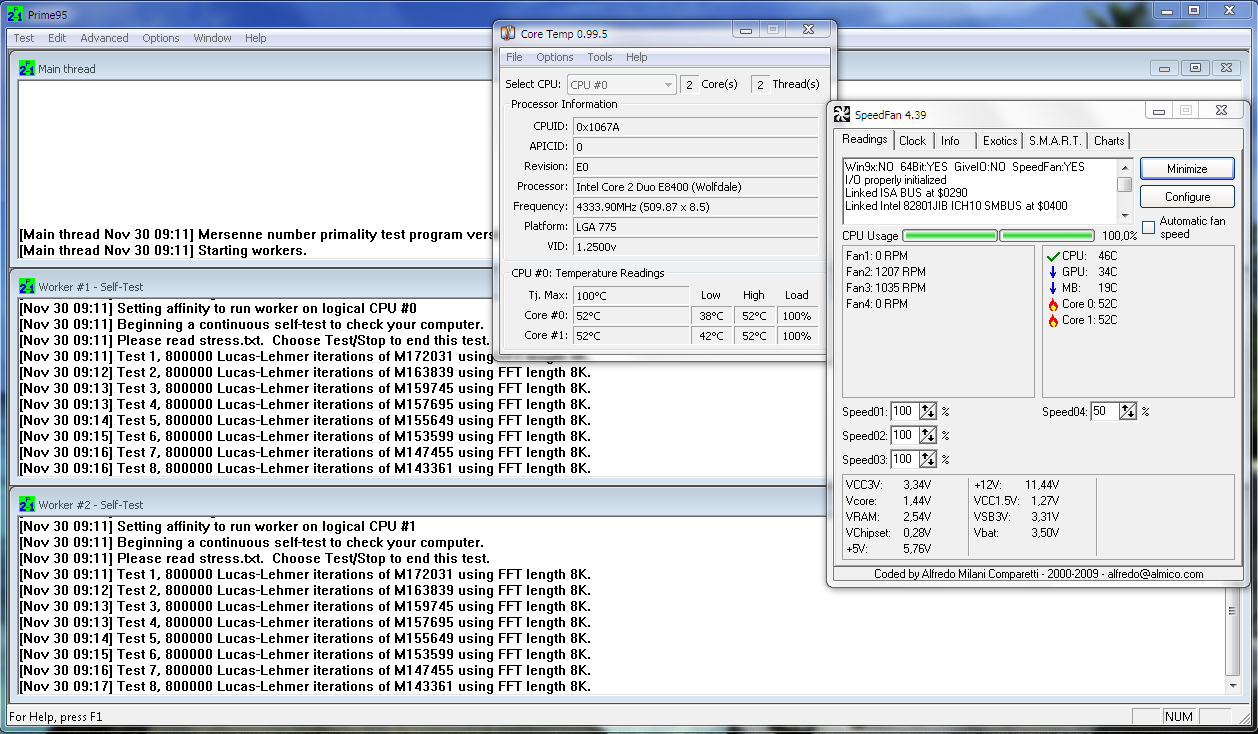Viewport: 1258px width, 734px height.
Task: Switch to the Clock tab
Action: coord(912,141)
